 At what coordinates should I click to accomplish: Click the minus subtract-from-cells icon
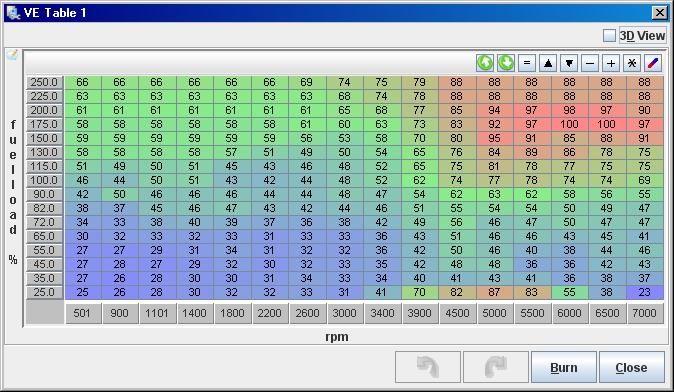coord(590,63)
